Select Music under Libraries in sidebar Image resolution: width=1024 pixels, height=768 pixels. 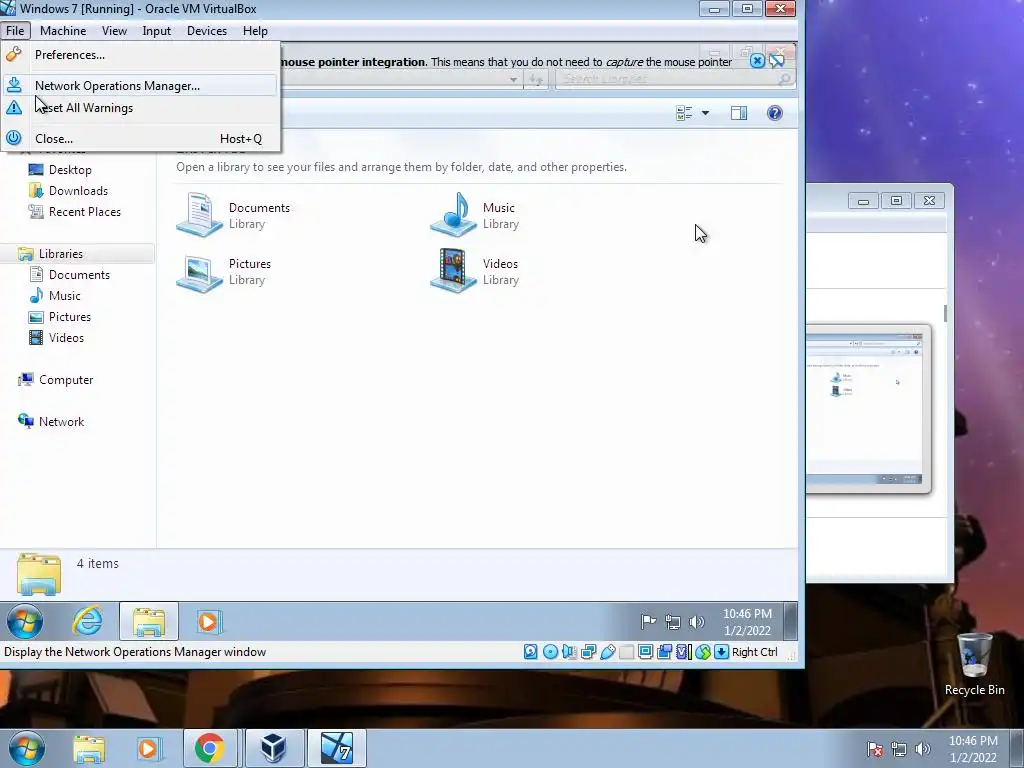pyautogui.click(x=65, y=296)
